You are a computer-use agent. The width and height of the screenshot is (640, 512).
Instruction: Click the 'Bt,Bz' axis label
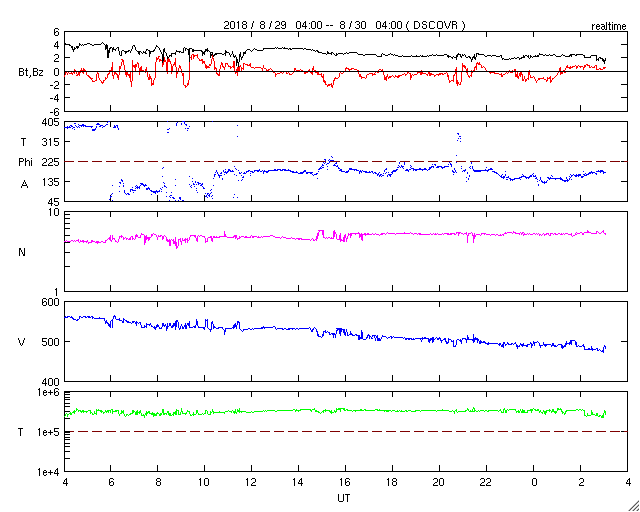coord(31,71)
